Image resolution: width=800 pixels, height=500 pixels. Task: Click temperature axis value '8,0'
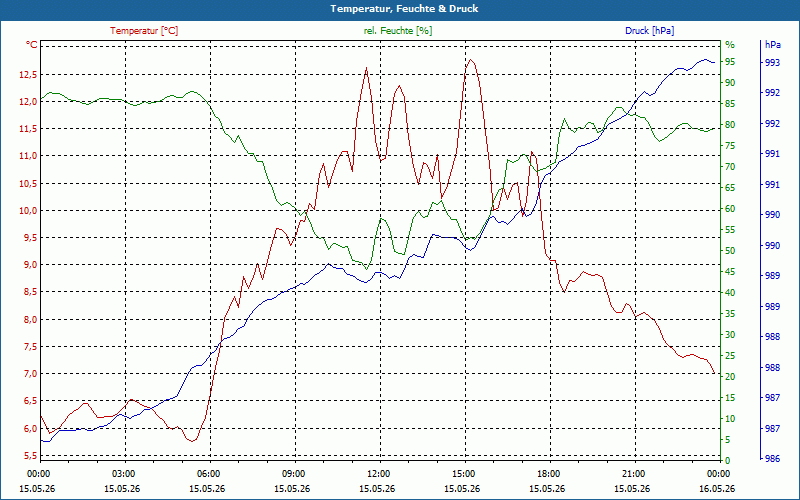coord(30,320)
